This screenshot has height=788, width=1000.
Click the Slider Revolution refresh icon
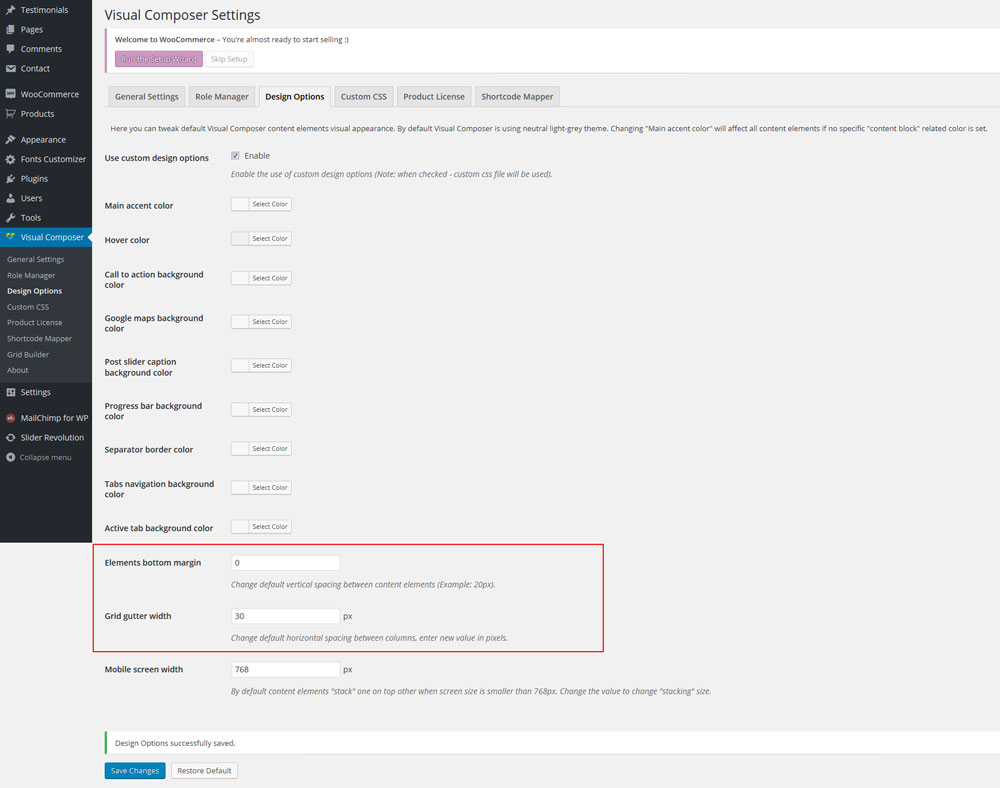click(x=10, y=438)
